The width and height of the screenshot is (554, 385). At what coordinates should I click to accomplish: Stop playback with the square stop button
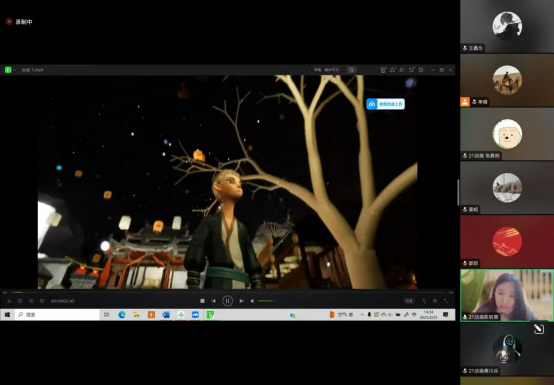click(202, 301)
